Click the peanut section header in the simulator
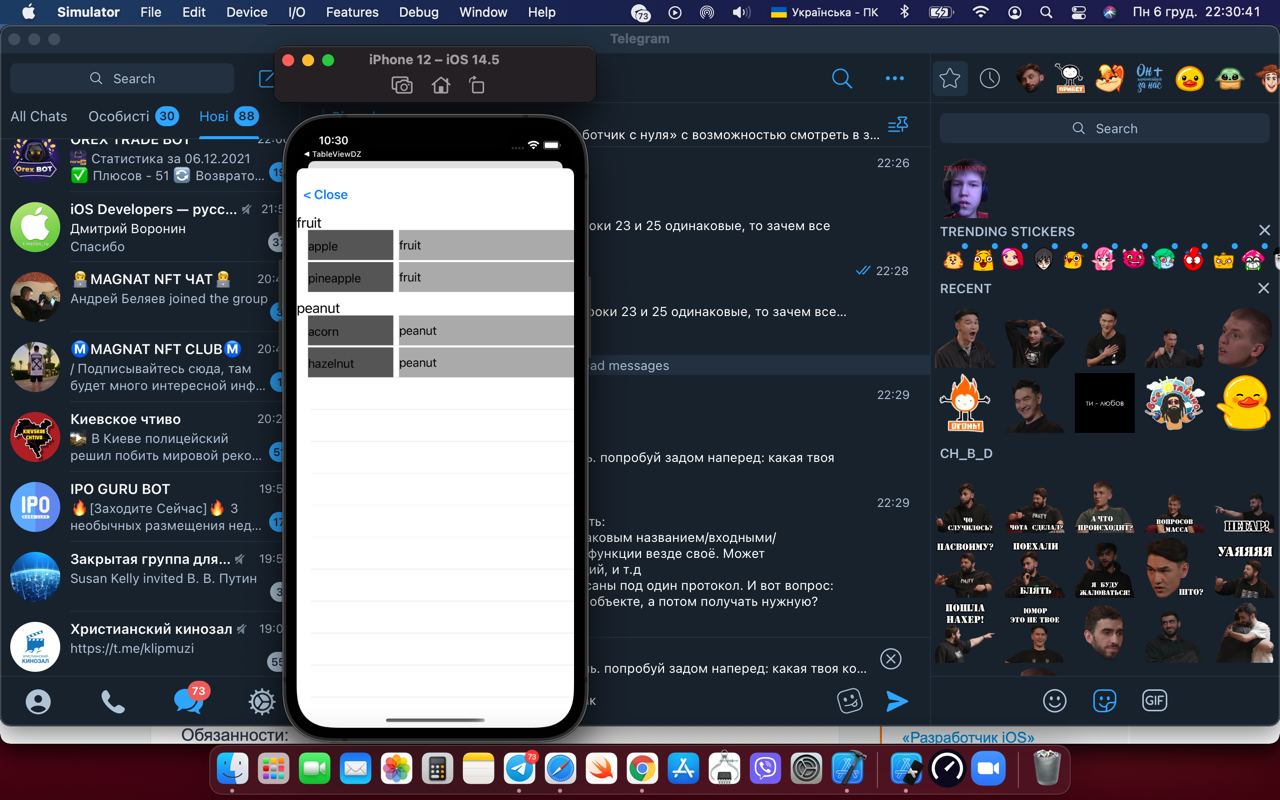1280x800 pixels. click(319, 308)
